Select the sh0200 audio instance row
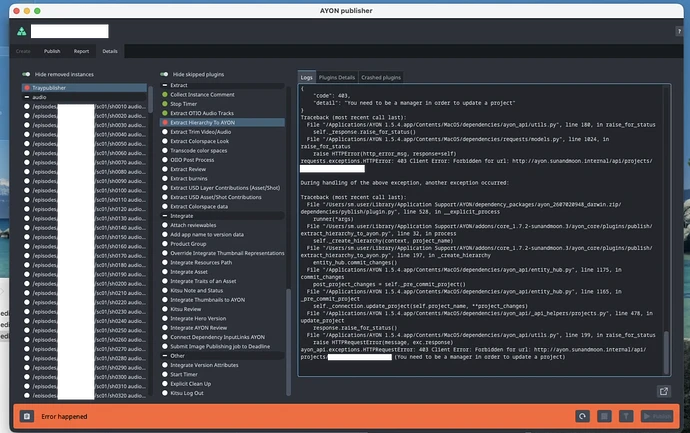Image resolution: width=690 pixels, height=433 pixels. pos(84,284)
